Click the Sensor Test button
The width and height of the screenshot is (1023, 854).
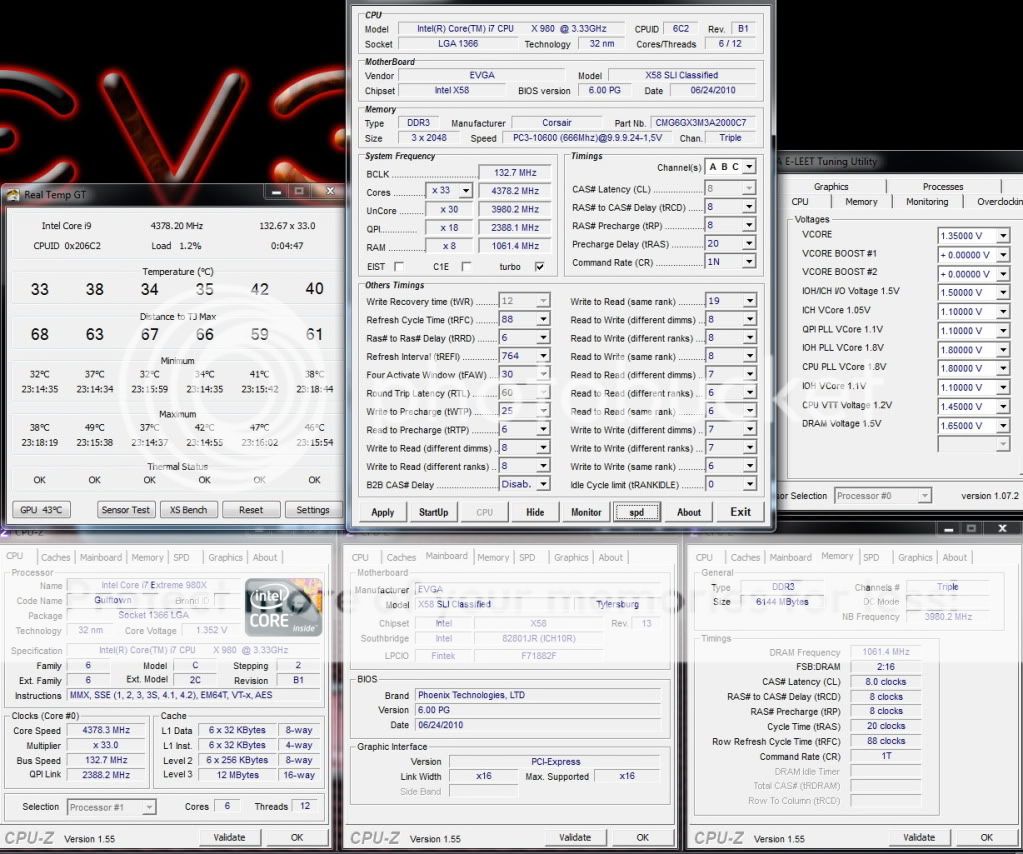tap(126, 510)
